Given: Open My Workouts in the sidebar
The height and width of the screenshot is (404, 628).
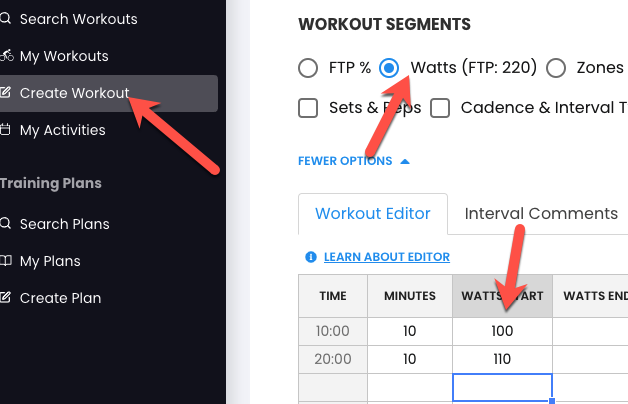Looking at the screenshot, I should [x=64, y=56].
